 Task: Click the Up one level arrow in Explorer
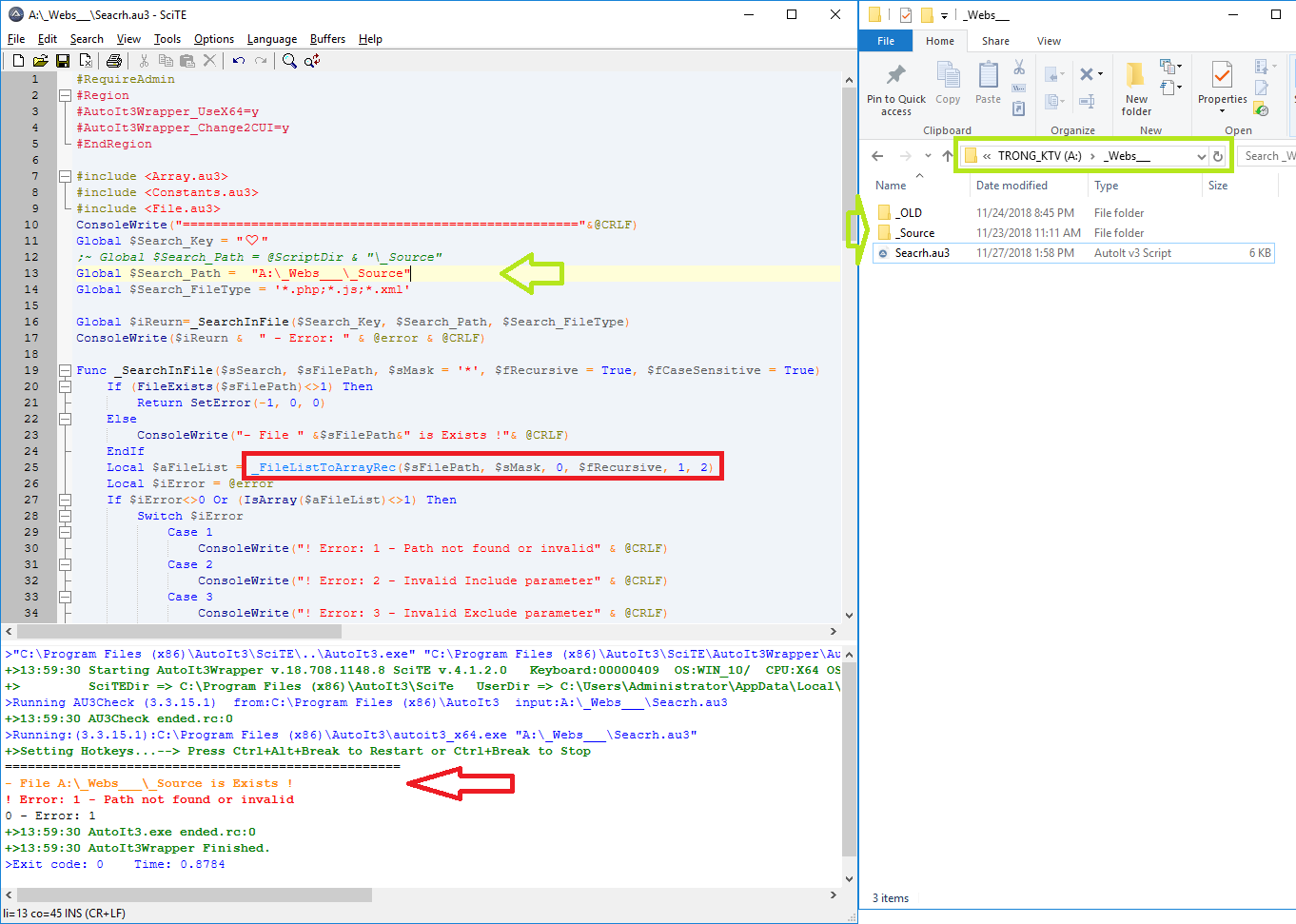coord(948,156)
